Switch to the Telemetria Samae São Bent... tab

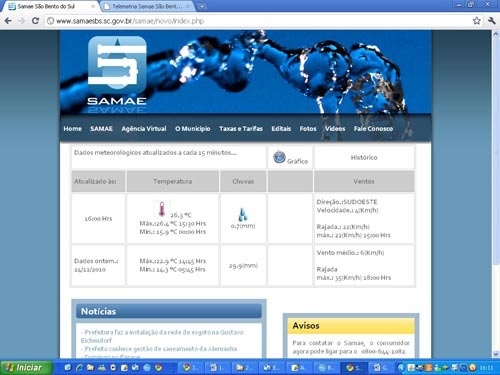point(147,6)
